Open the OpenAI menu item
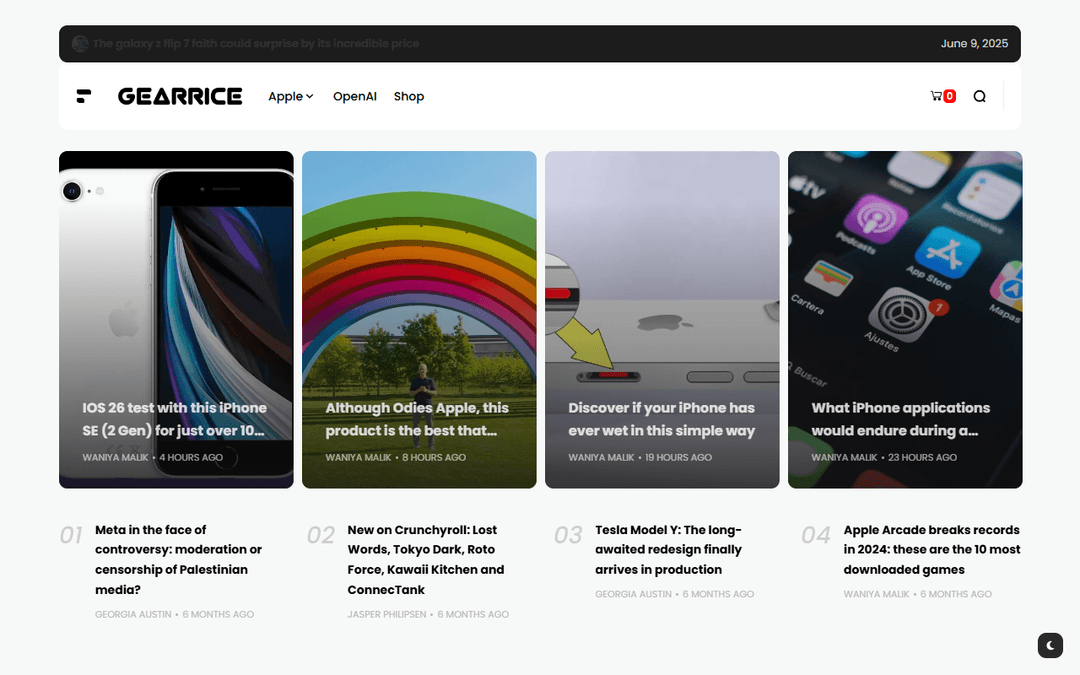Screen dimensions: 1080x675 point(355,96)
